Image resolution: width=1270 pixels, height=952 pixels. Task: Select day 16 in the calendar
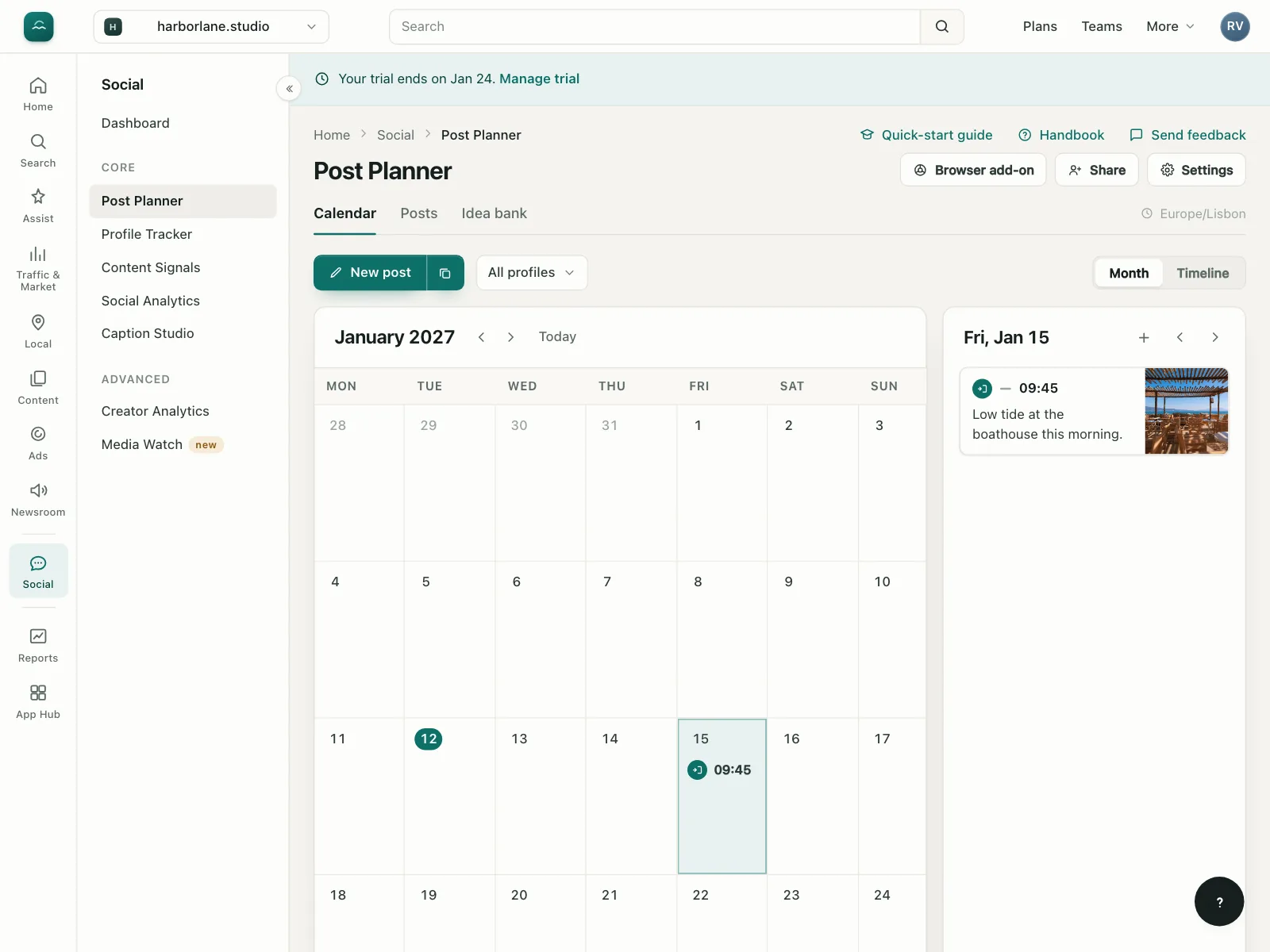point(813,796)
